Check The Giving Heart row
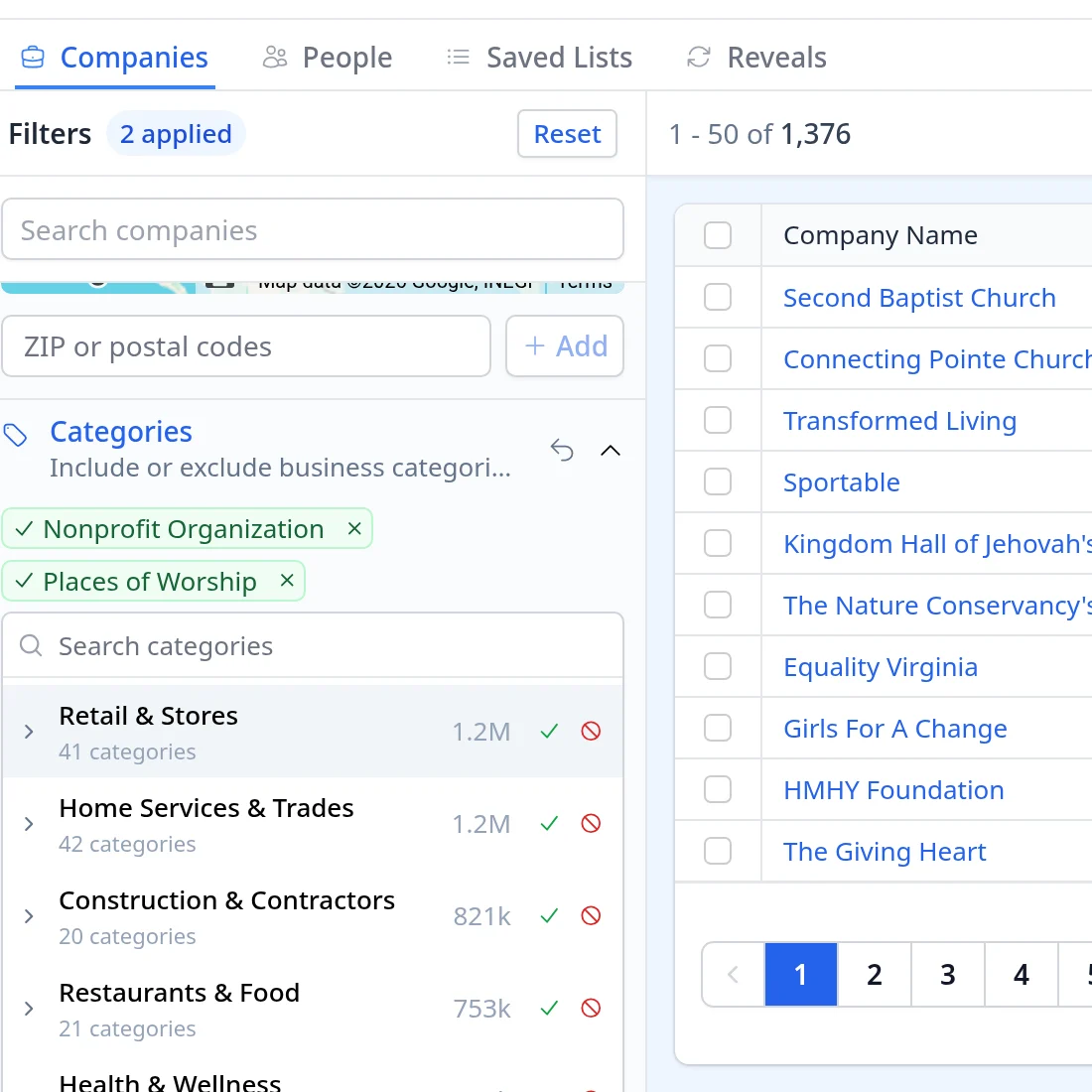Image resolution: width=1092 pixels, height=1092 pixels. click(718, 851)
